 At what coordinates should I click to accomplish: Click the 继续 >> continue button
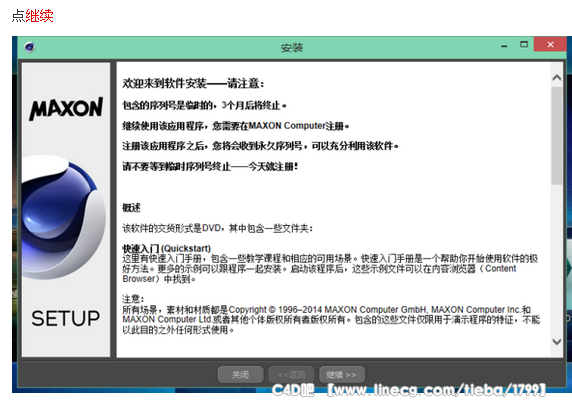[342, 375]
